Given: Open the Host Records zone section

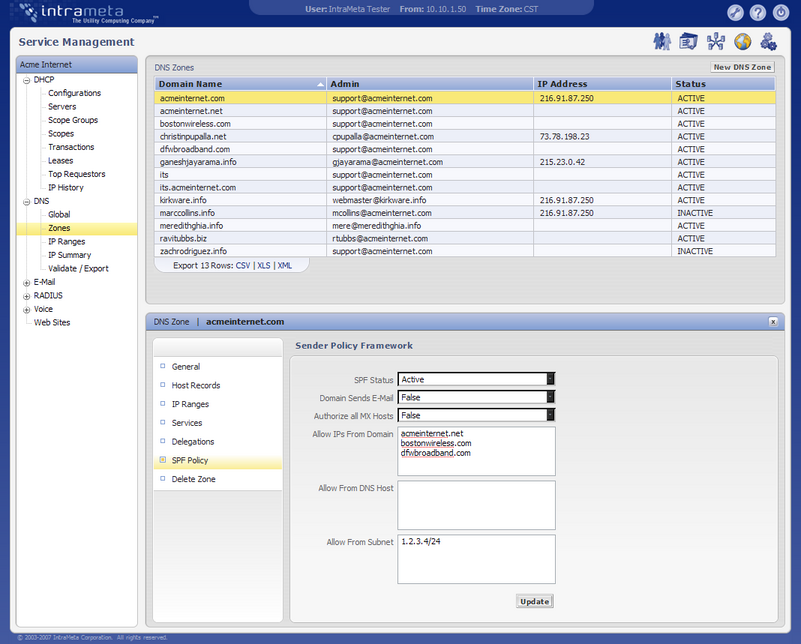Looking at the screenshot, I should coord(196,385).
